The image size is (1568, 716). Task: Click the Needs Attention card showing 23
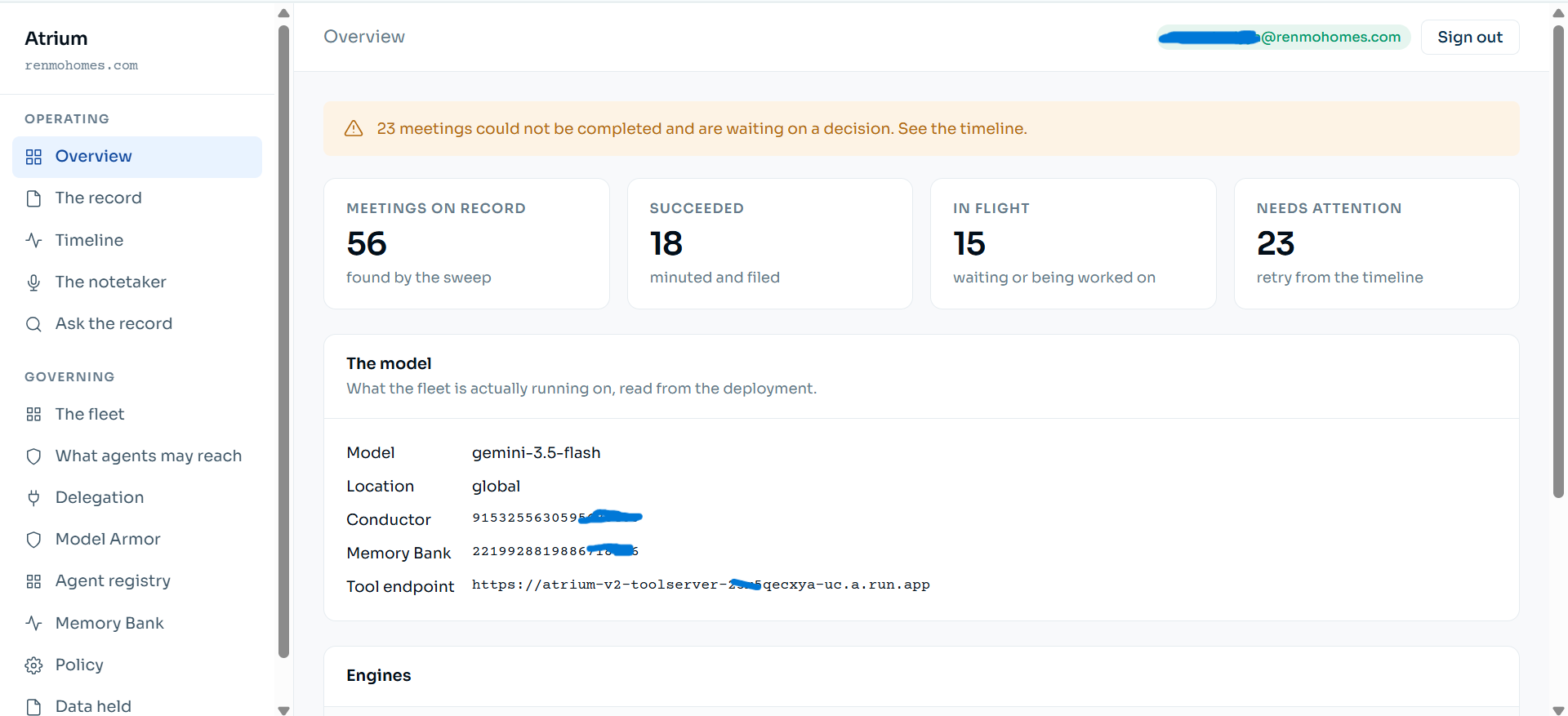1376,243
